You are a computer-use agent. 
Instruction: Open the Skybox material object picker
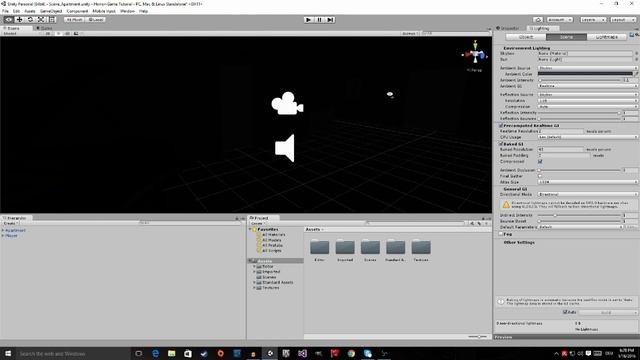[636, 53]
